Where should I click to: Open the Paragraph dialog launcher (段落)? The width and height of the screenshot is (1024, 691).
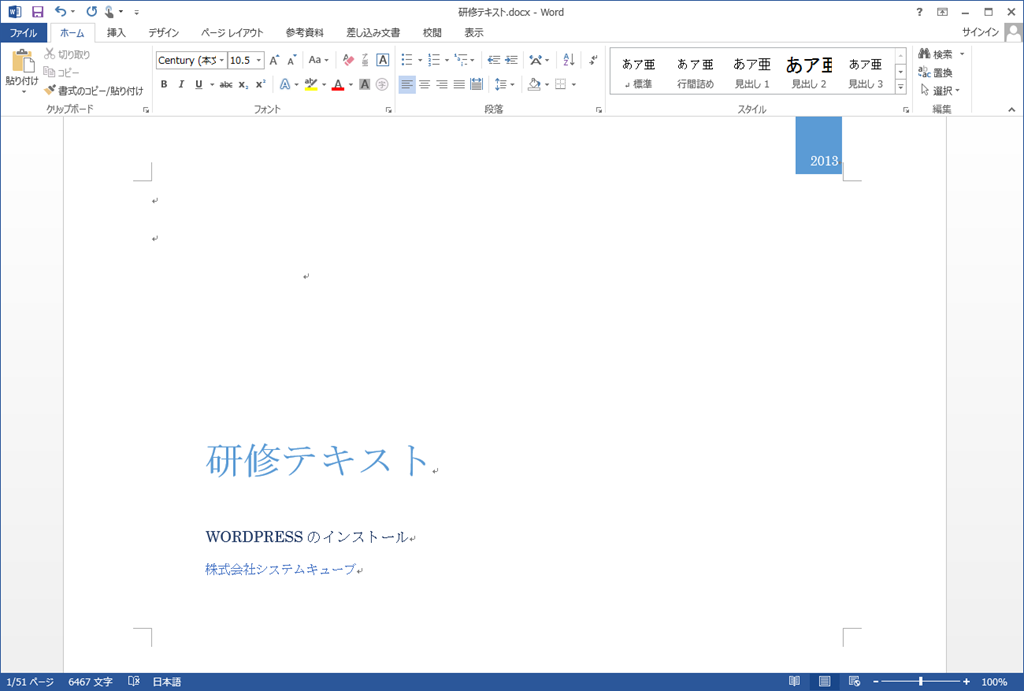(599, 110)
